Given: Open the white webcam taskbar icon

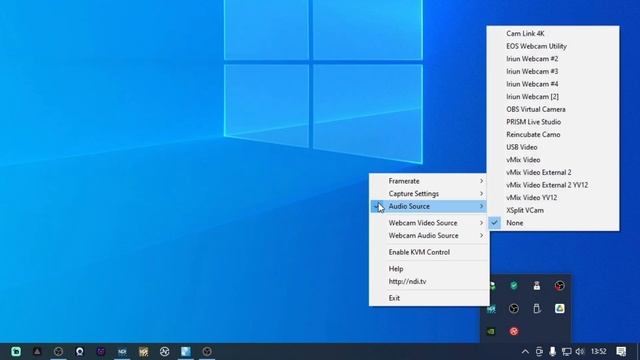Looking at the screenshot, I should coord(80,351).
